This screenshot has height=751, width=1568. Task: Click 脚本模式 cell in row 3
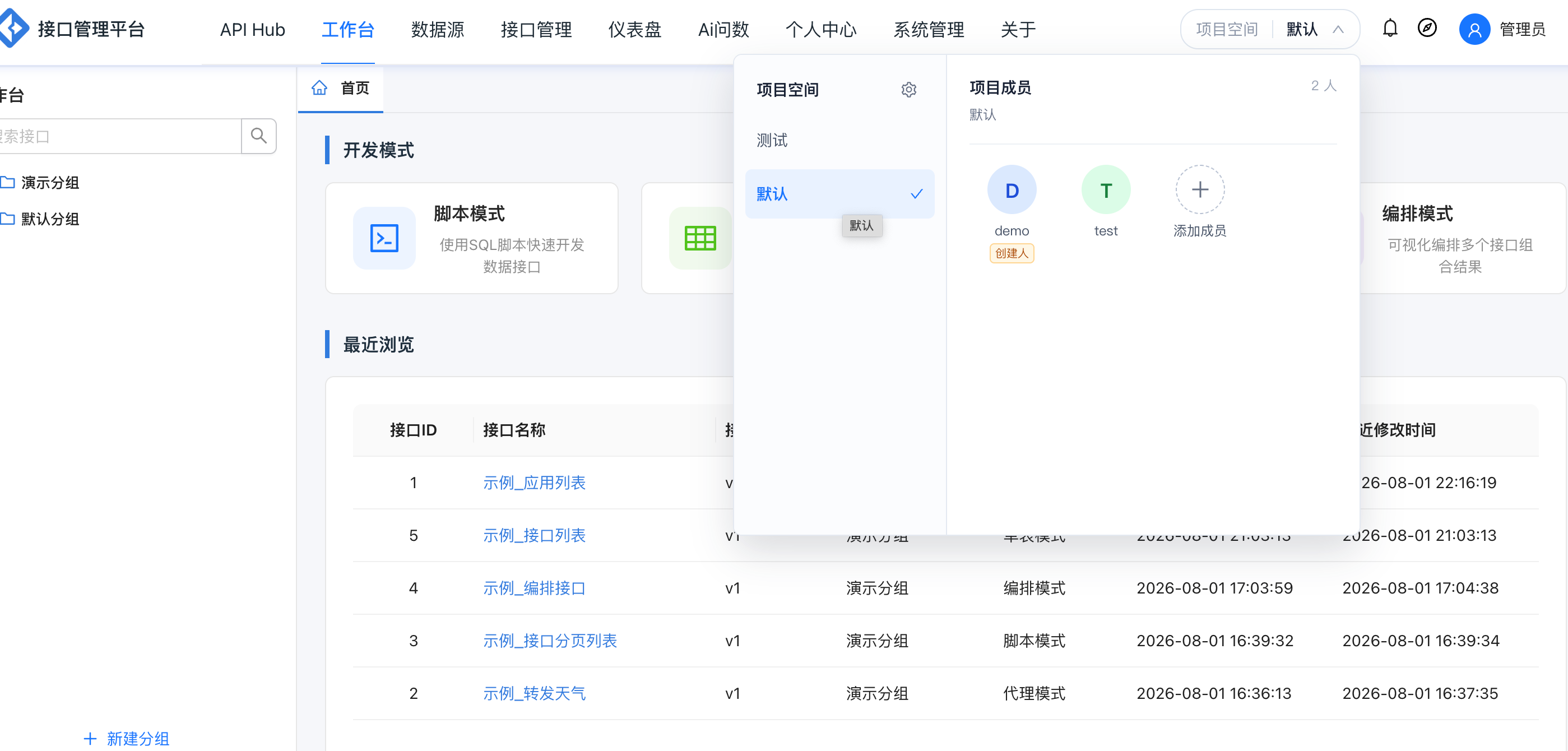pyautogui.click(x=1034, y=641)
